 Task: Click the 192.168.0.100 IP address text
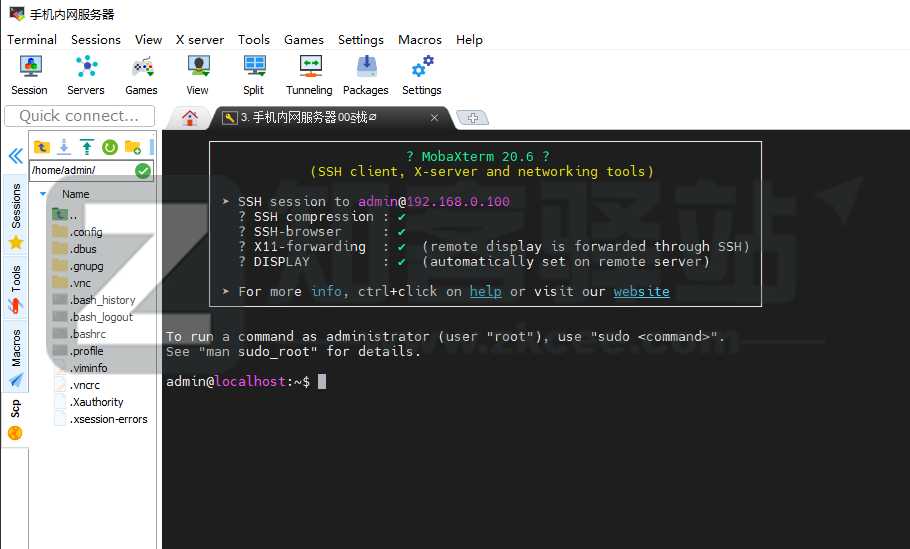point(458,201)
